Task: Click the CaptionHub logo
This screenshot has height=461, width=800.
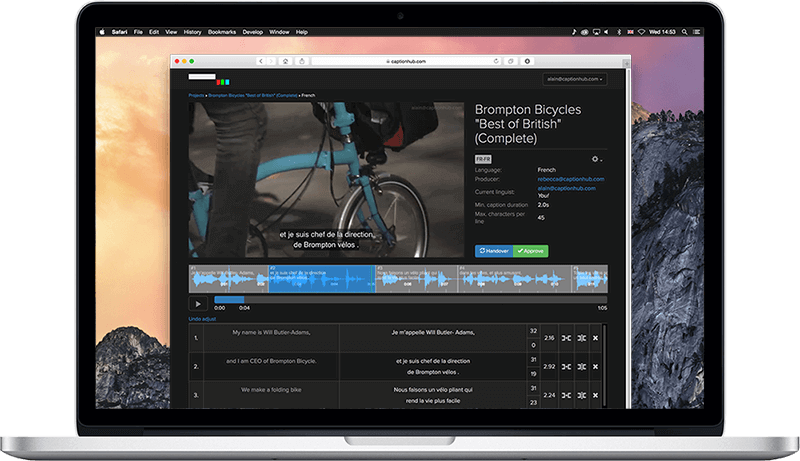Action: click(209, 79)
